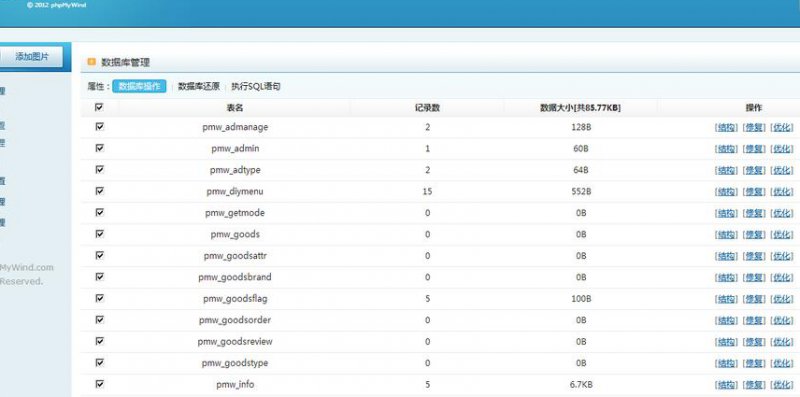Open 结构 link for pmw_goodsbrand

tap(727, 278)
